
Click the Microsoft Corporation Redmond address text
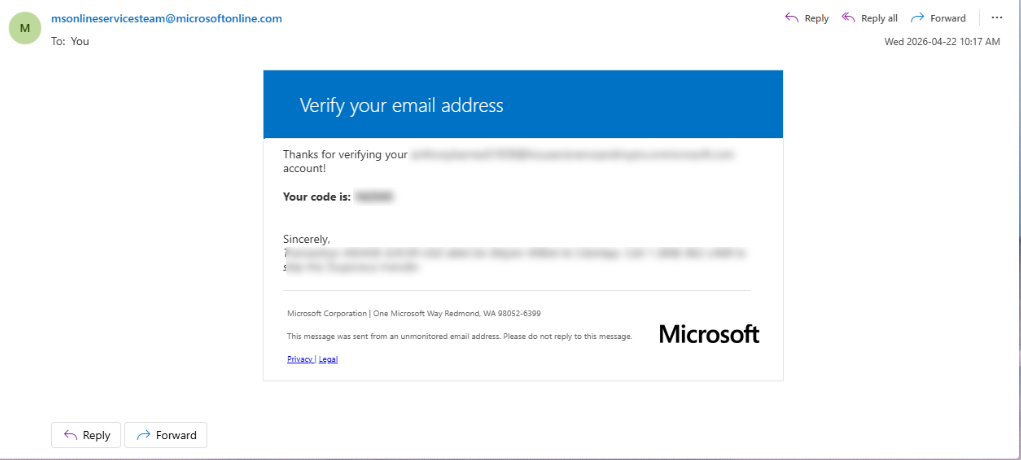(x=414, y=313)
